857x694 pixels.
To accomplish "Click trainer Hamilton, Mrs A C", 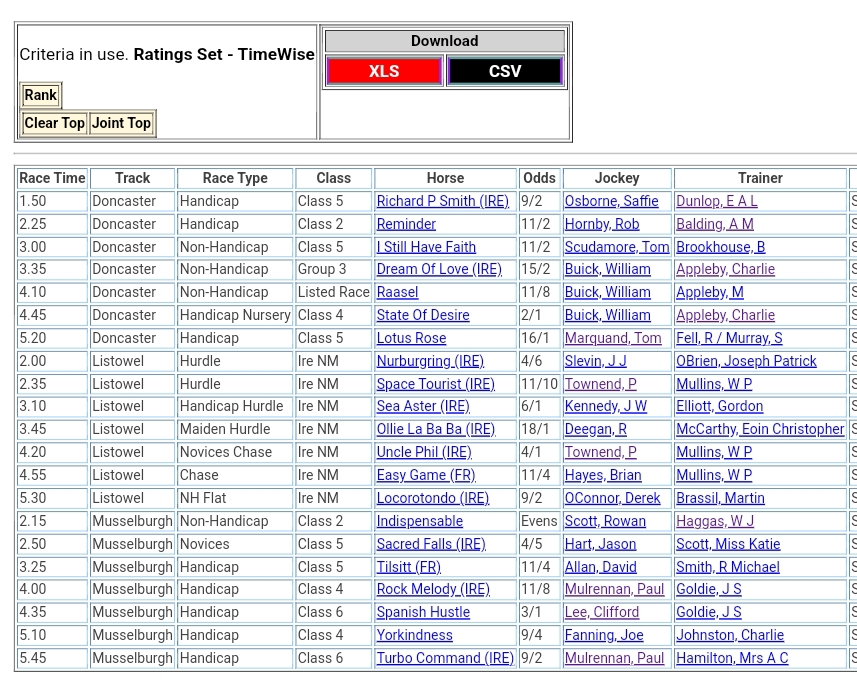I will click(731, 658).
